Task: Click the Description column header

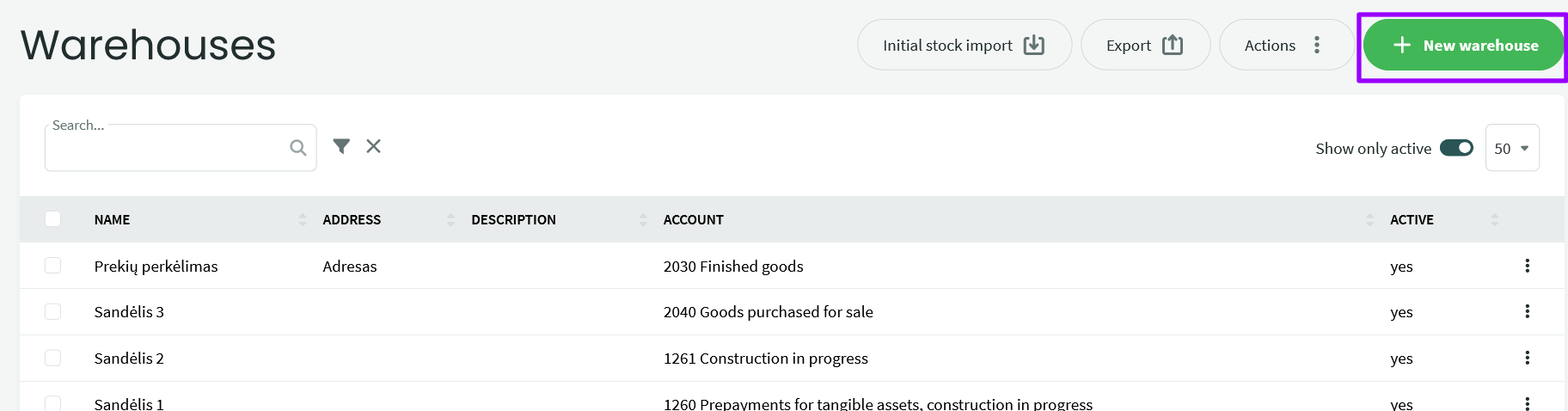Action: click(x=513, y=220)
